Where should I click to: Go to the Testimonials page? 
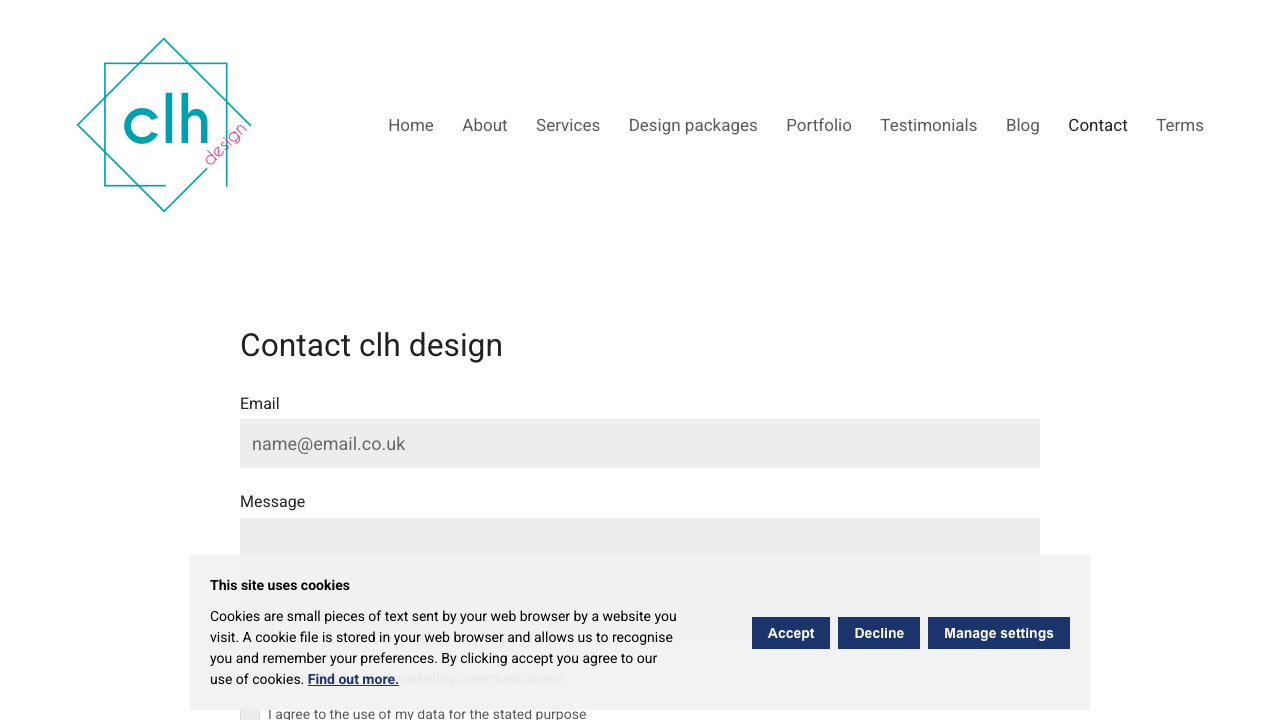928,125
